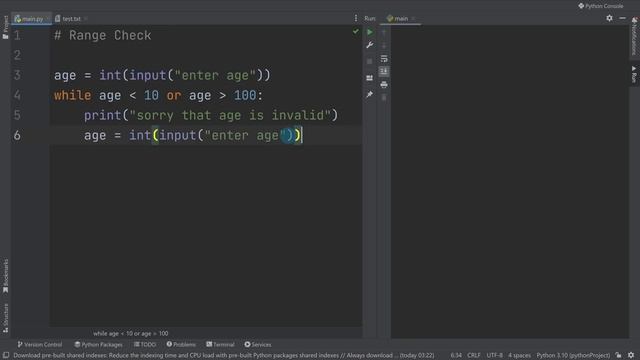Place cursor on '# Range Check' comment
Viewport: 640px width, 360px height.
pos(102,36)
